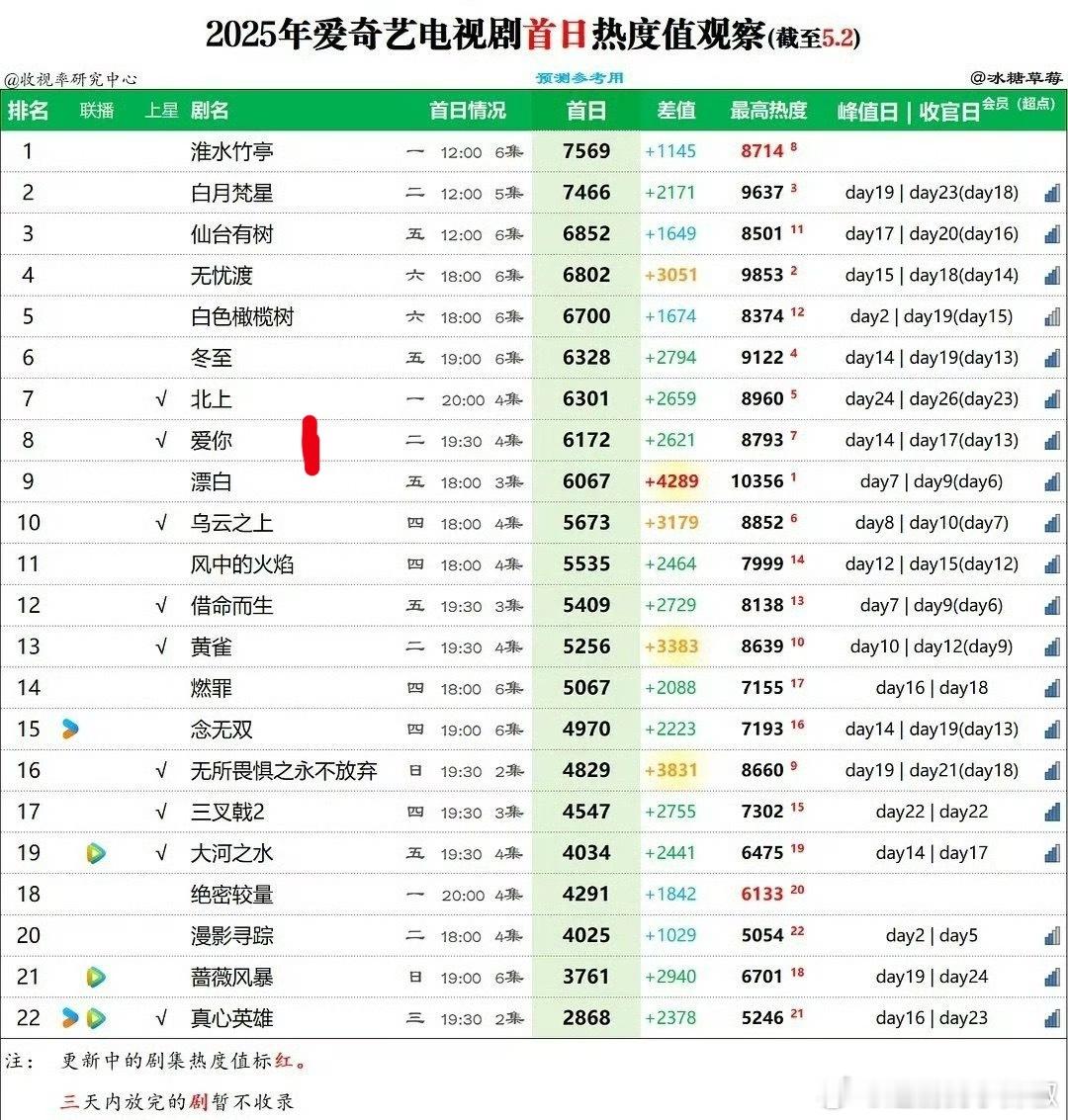
Task: Click the faded bar chart icon for 白色橄榄树
Action: pyautogui.click(x=1051, y=316)
